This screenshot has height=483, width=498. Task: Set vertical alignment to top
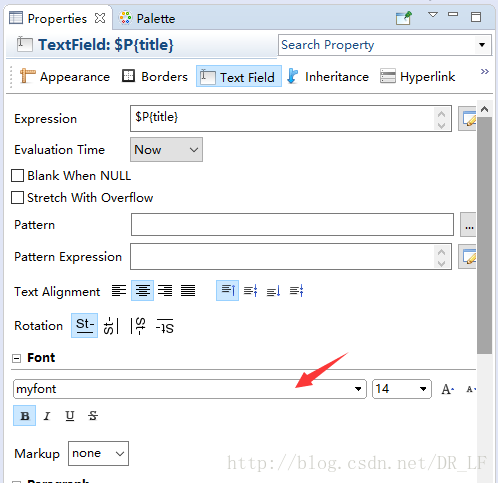click(227, 291)
